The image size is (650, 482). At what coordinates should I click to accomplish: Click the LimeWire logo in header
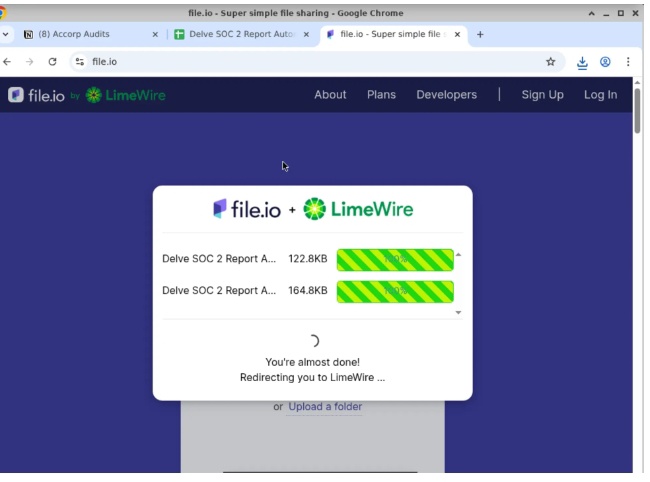(126, 95)
